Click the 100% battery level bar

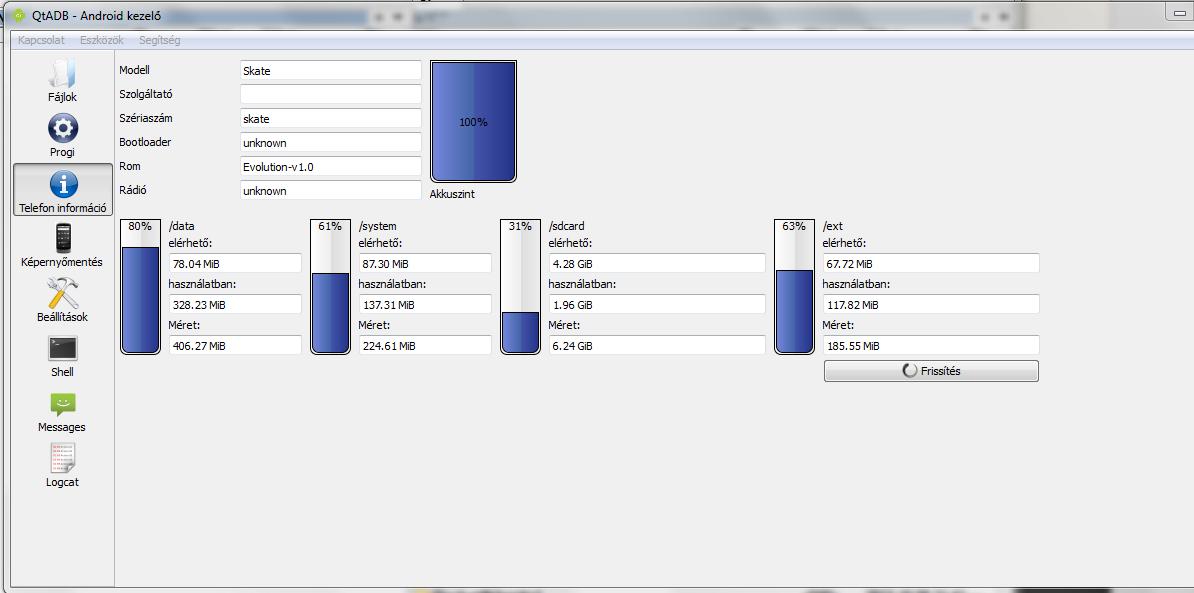(x=474, y=122)
